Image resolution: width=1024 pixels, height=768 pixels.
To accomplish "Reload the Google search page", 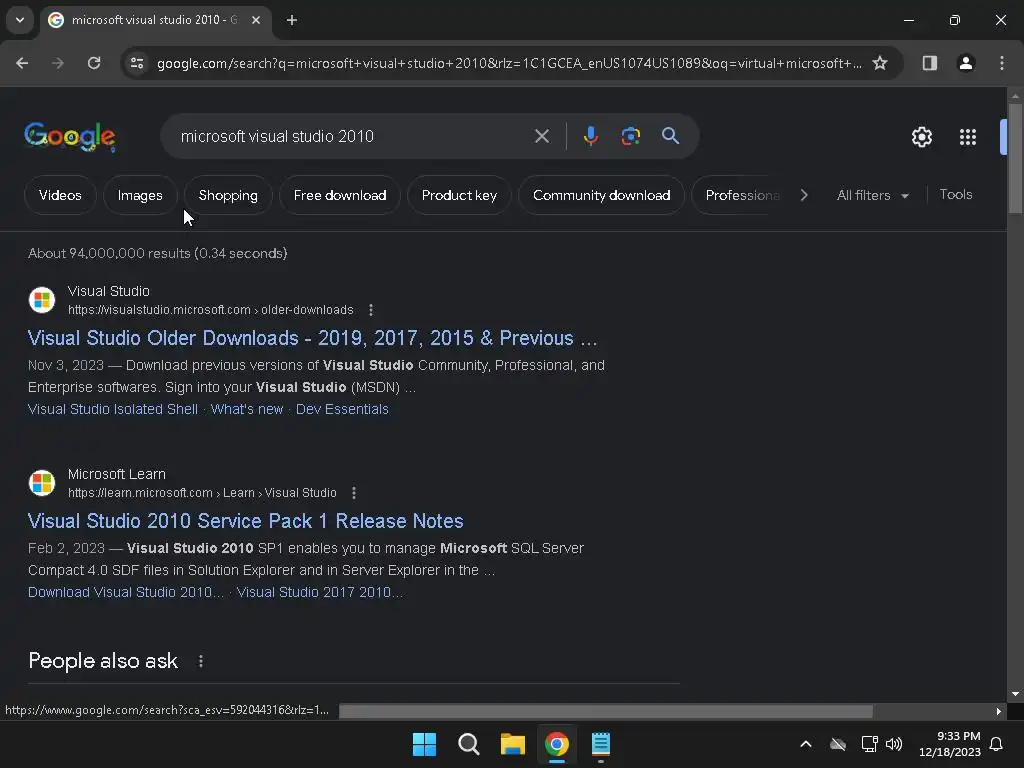I will click(x=94, y=63).
